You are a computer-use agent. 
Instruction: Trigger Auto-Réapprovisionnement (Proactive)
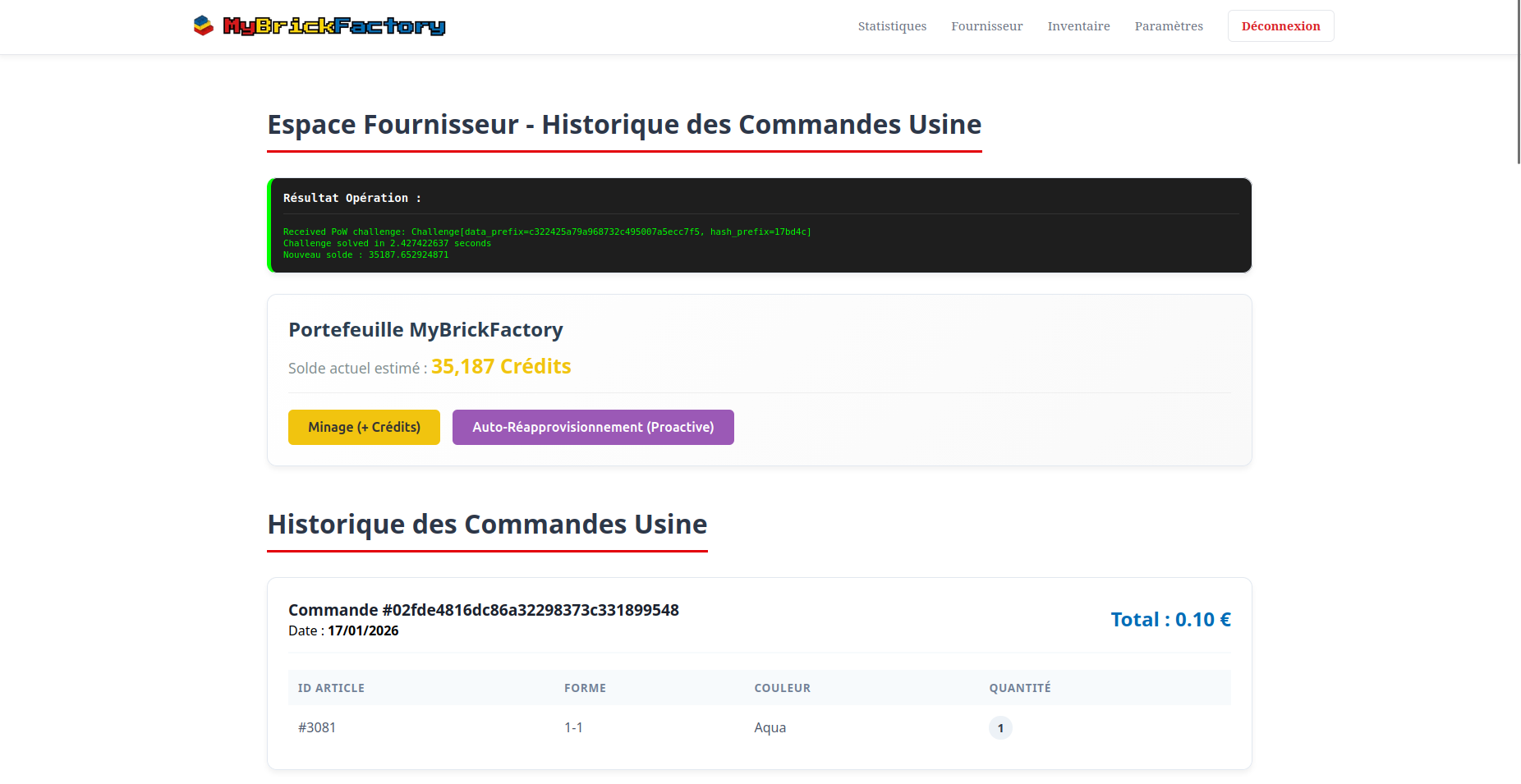point(593,427)
